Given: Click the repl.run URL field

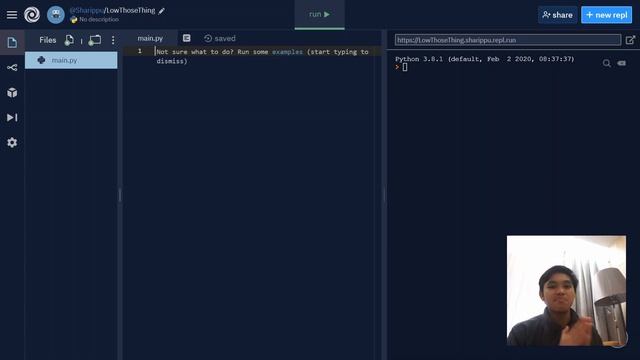Looking at the screenshot, I should point(508,40).
